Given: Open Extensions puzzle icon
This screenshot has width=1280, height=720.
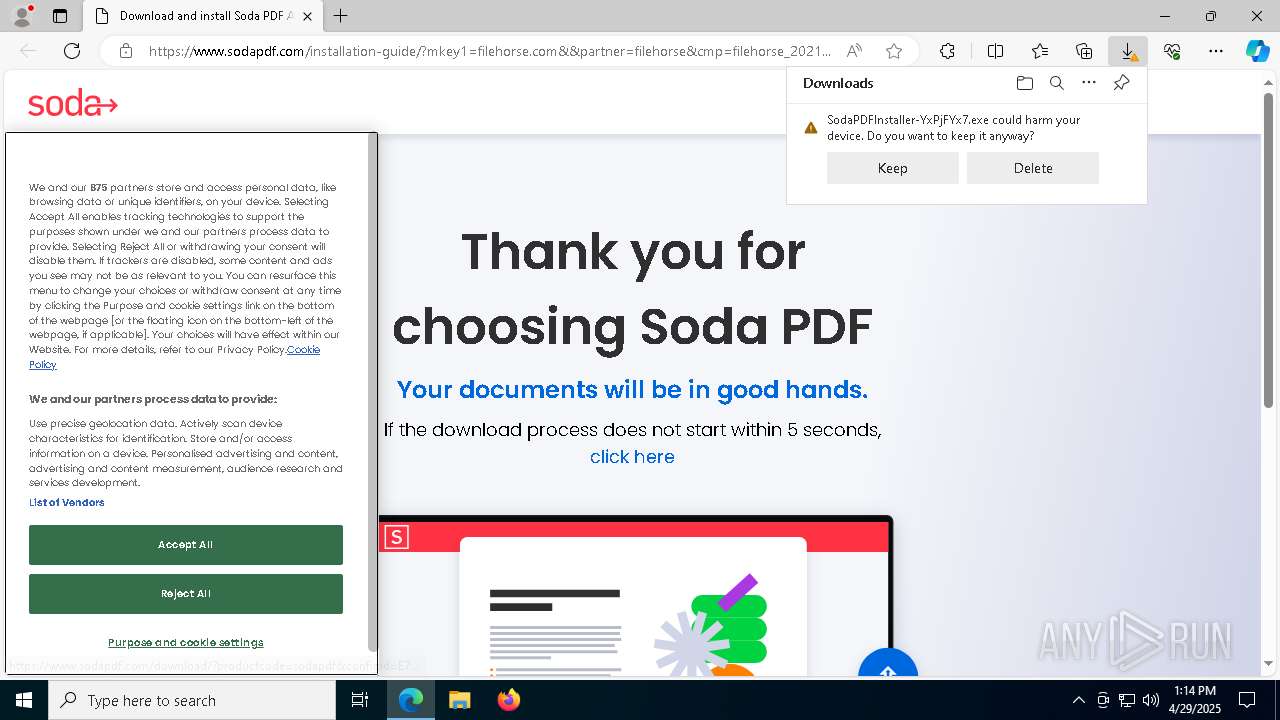Looking at the screenshot, I should pyautogui.click(x=947, y=51).
